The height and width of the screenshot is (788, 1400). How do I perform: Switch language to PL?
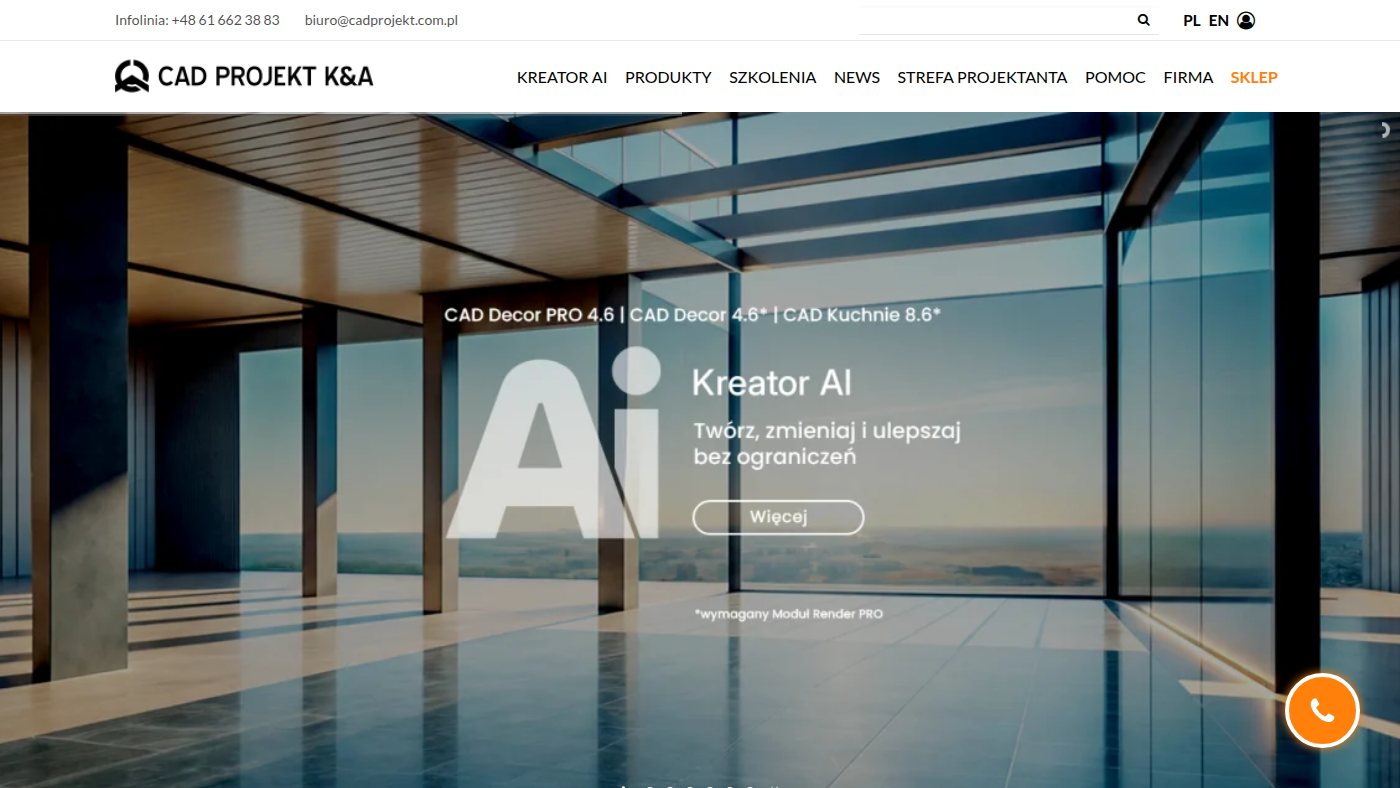pos(1192,20)
